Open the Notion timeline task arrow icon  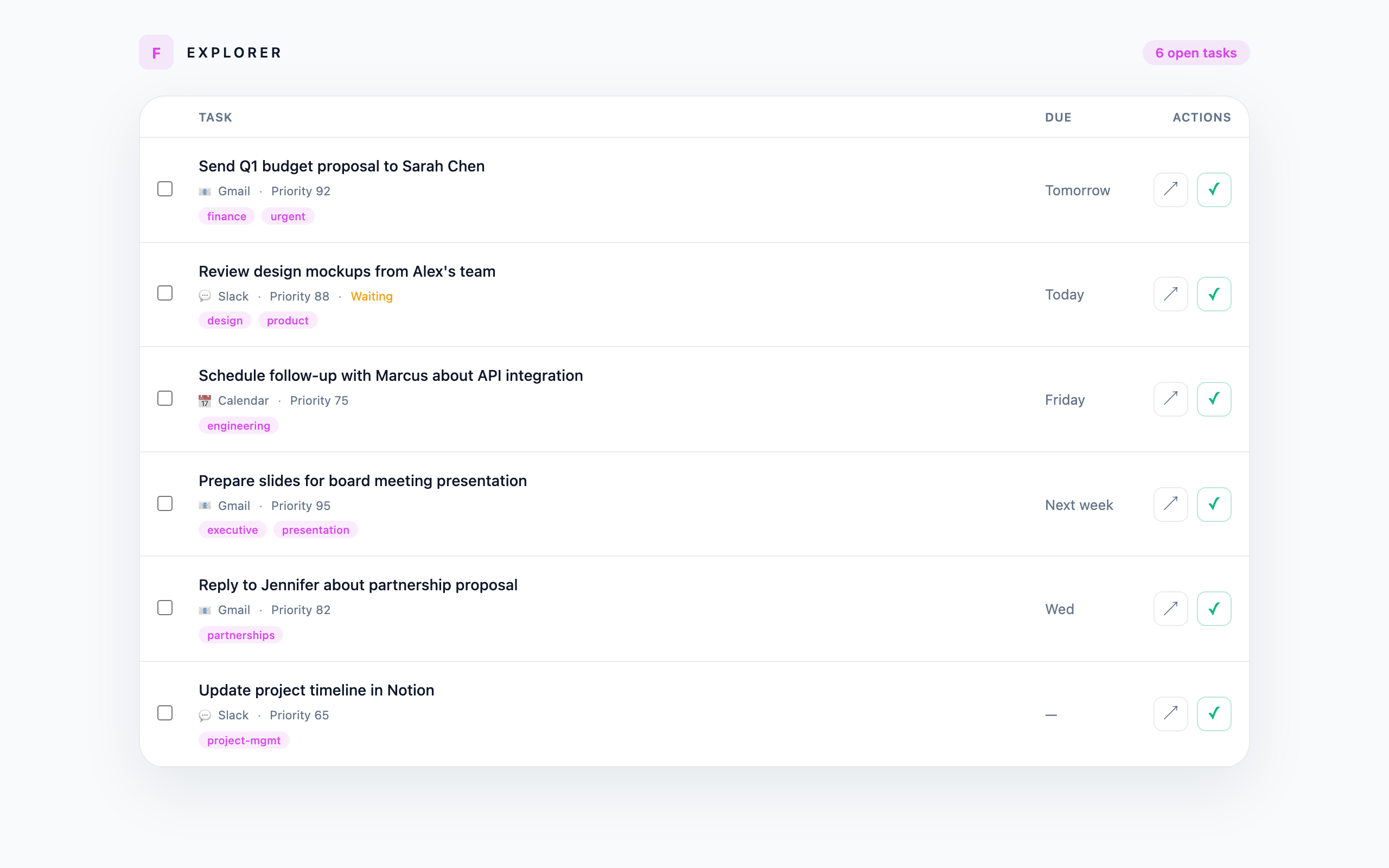[1170, 713]
